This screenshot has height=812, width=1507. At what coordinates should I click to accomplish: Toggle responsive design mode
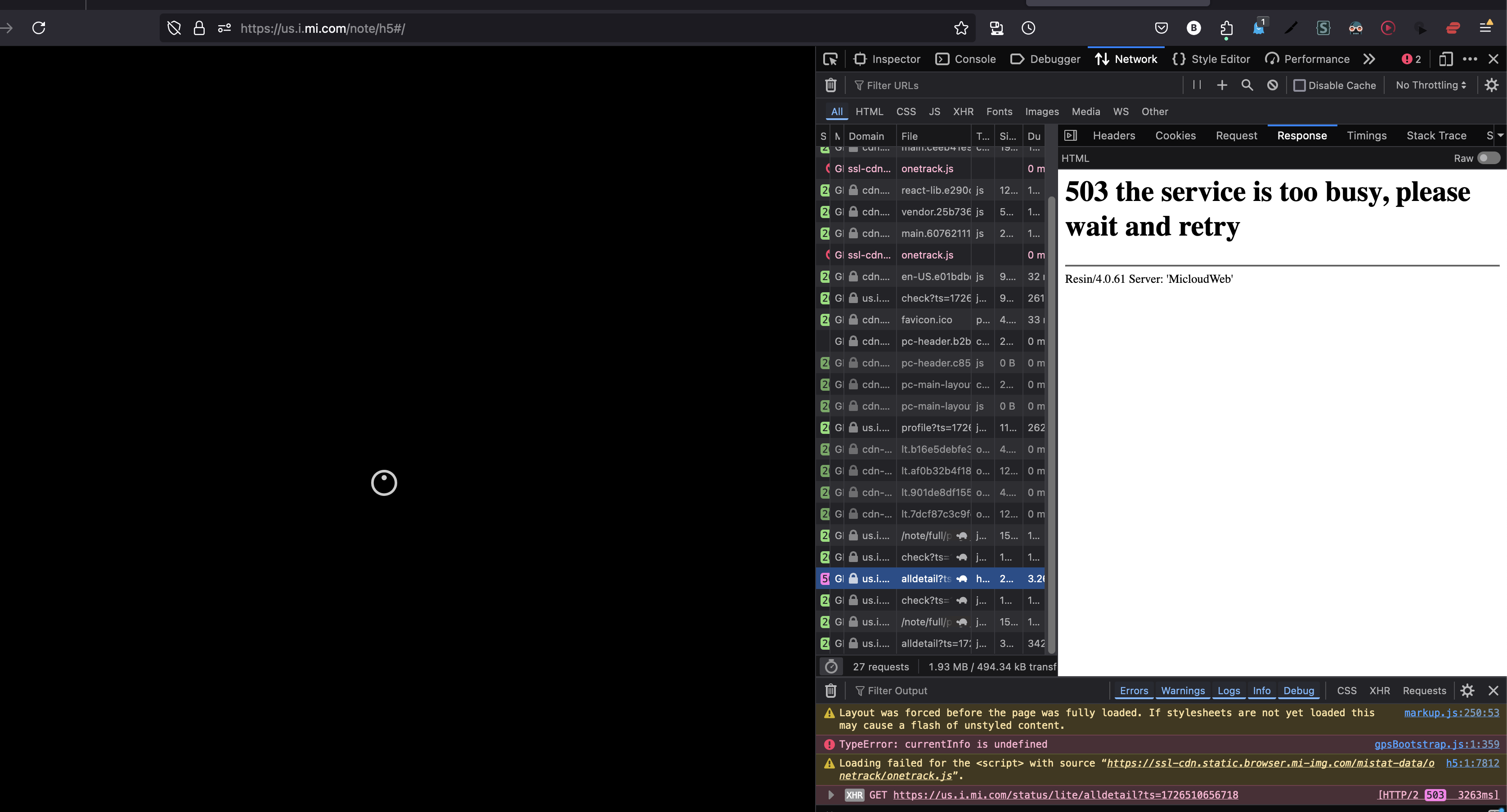(1445, 59)
